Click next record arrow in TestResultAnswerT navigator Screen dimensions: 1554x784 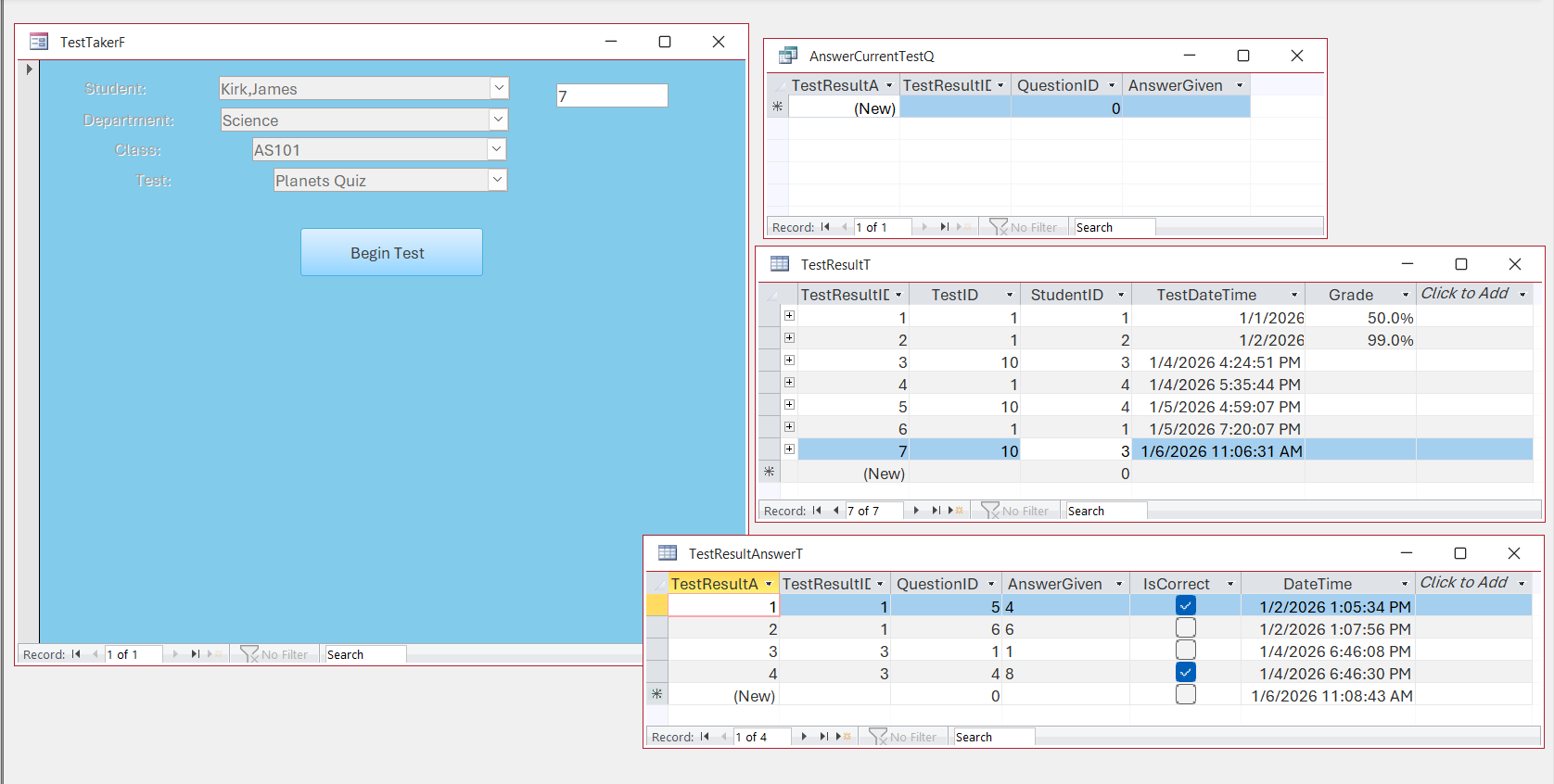[804, 737]
